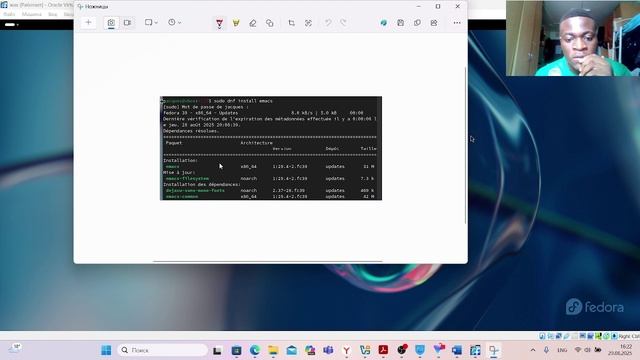Open network and volume quick settings
640x360 pixels.
(x=588, y=350)
